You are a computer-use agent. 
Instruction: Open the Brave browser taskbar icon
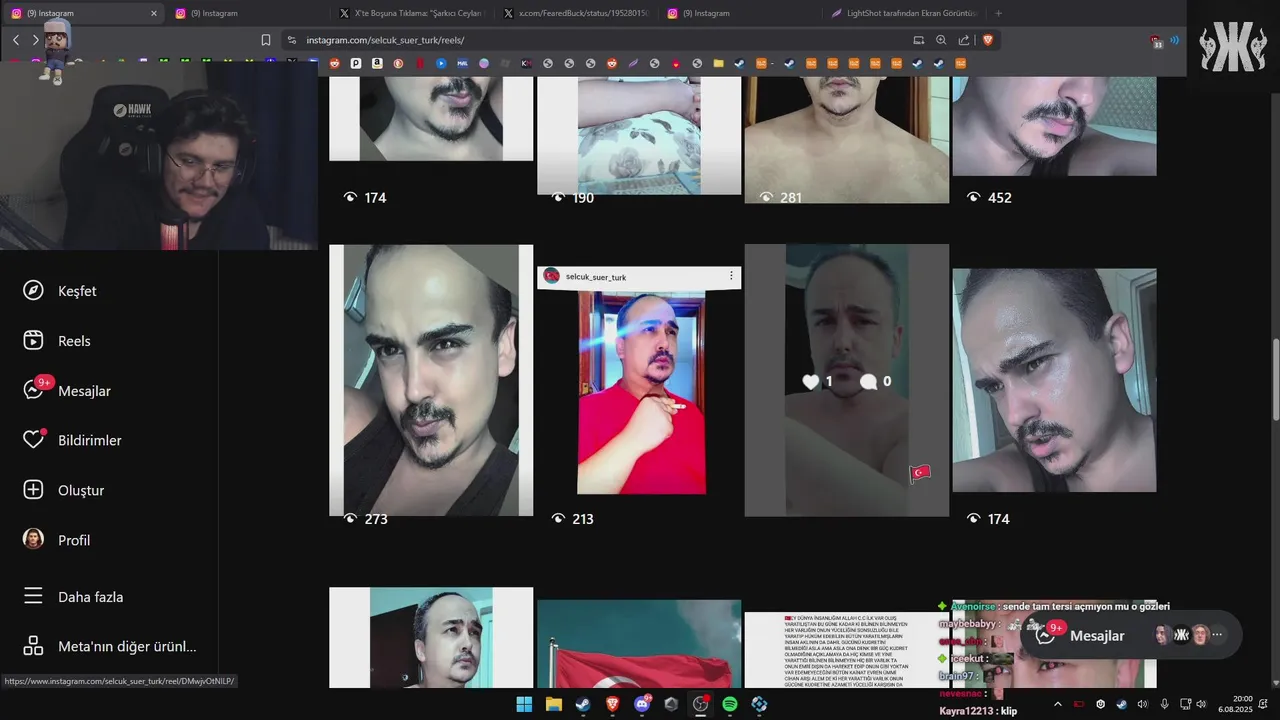click(612, 704)
